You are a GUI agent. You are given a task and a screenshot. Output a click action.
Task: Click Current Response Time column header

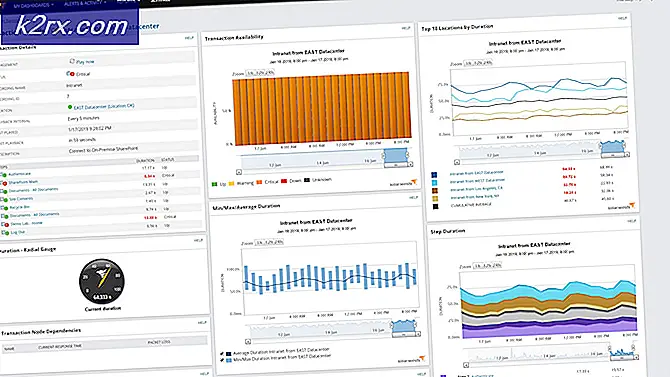point(60,346)
